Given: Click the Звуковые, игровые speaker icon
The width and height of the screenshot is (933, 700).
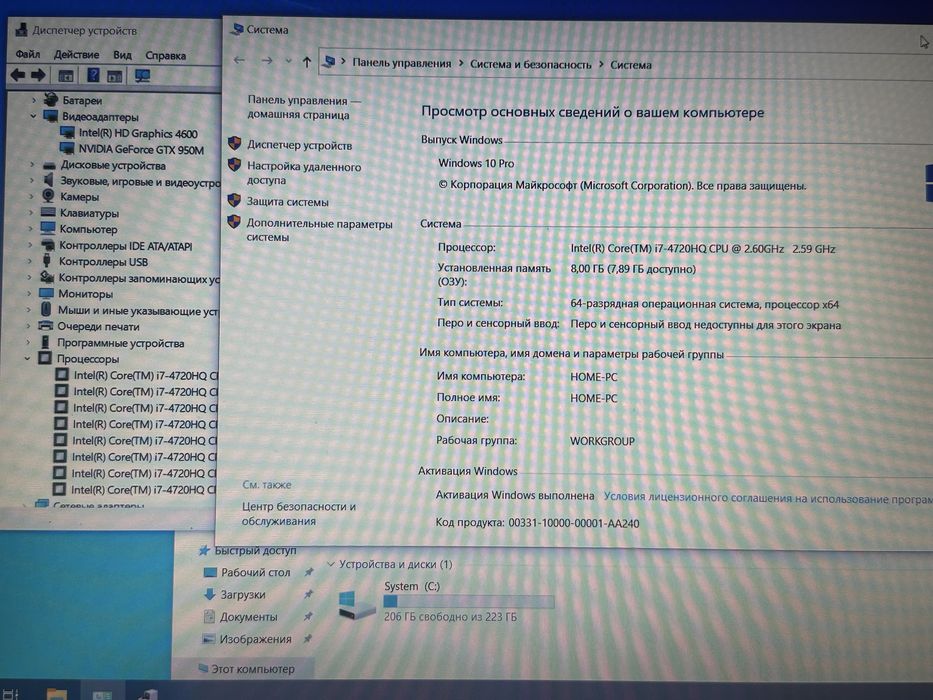Looking at the screenshot, I should 49,180.
